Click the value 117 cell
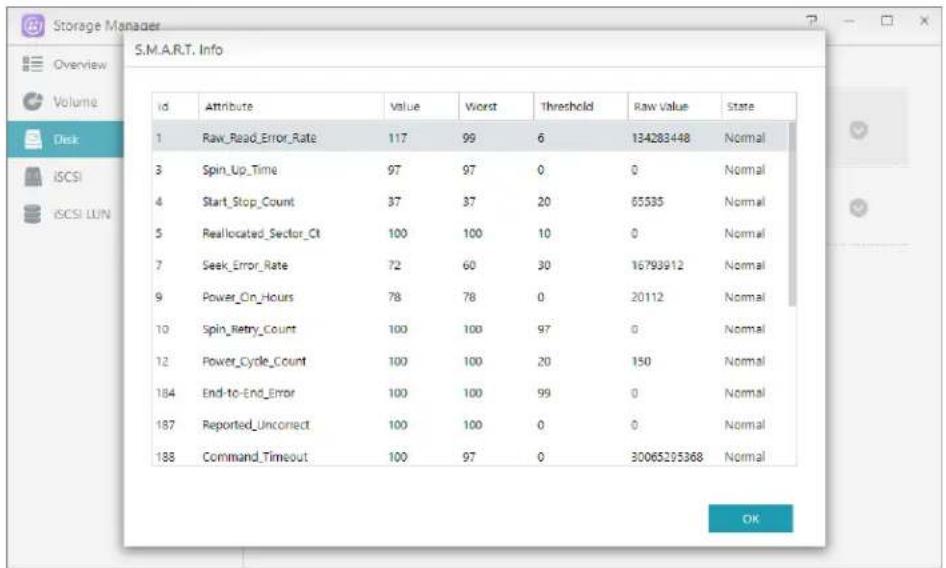 click(397, 138)
